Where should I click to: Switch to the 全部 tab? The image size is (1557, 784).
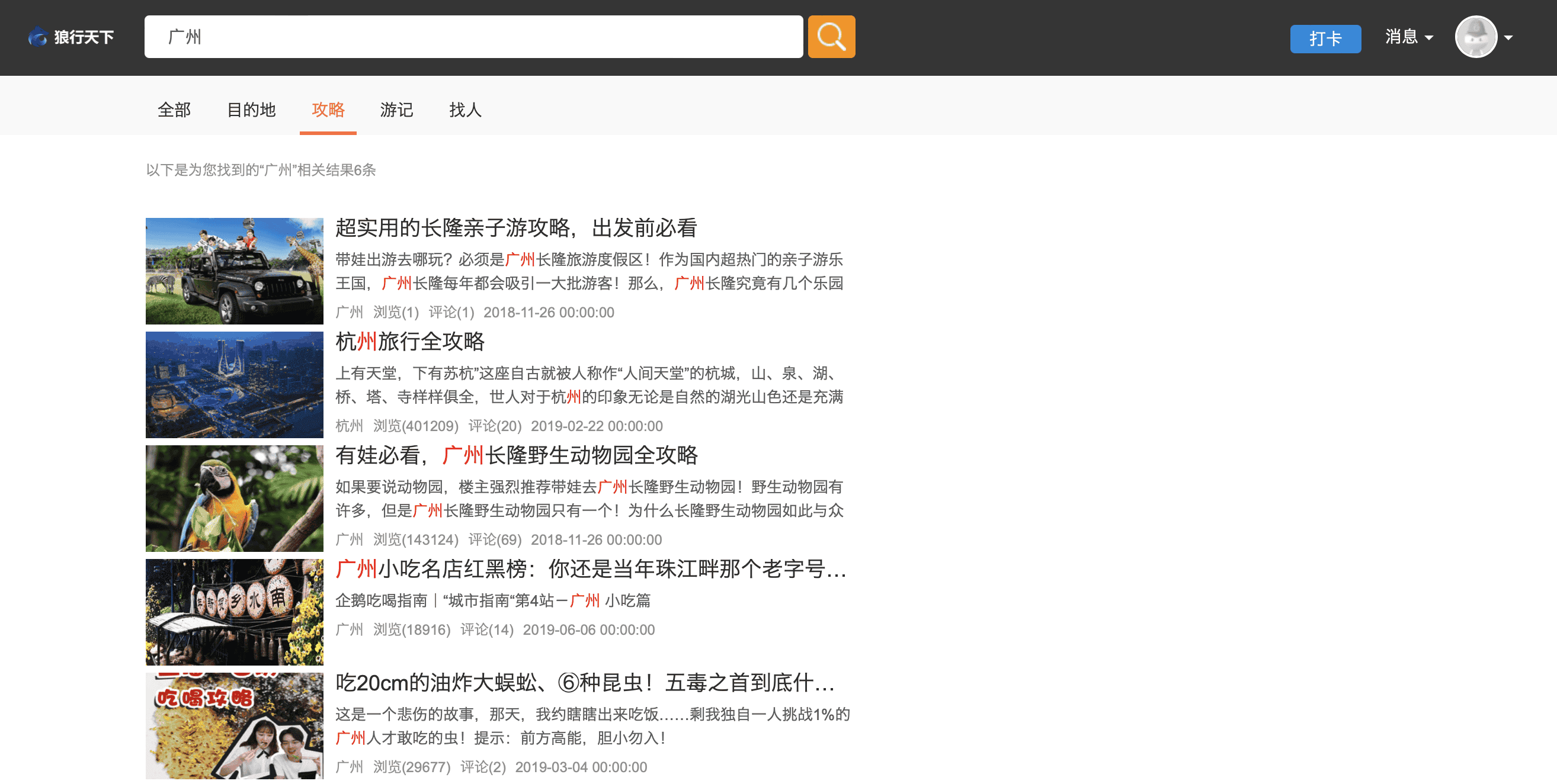click(x=174, y=110)
